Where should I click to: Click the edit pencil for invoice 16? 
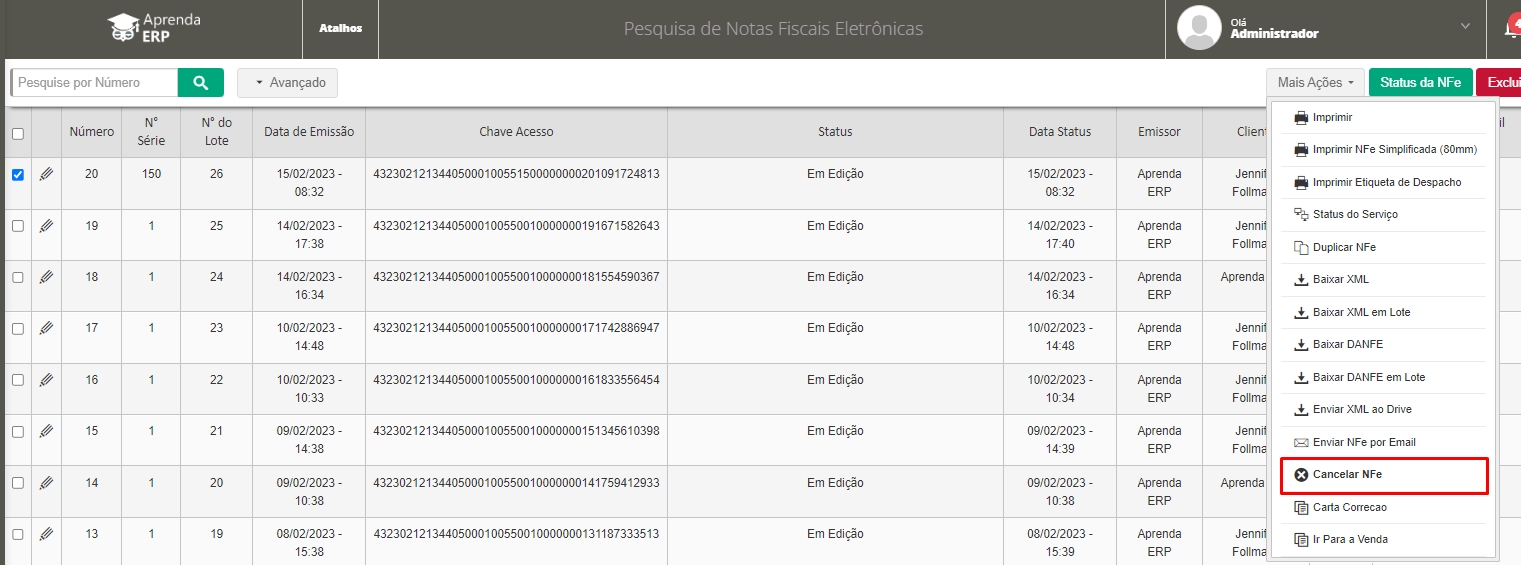[46, 380]
